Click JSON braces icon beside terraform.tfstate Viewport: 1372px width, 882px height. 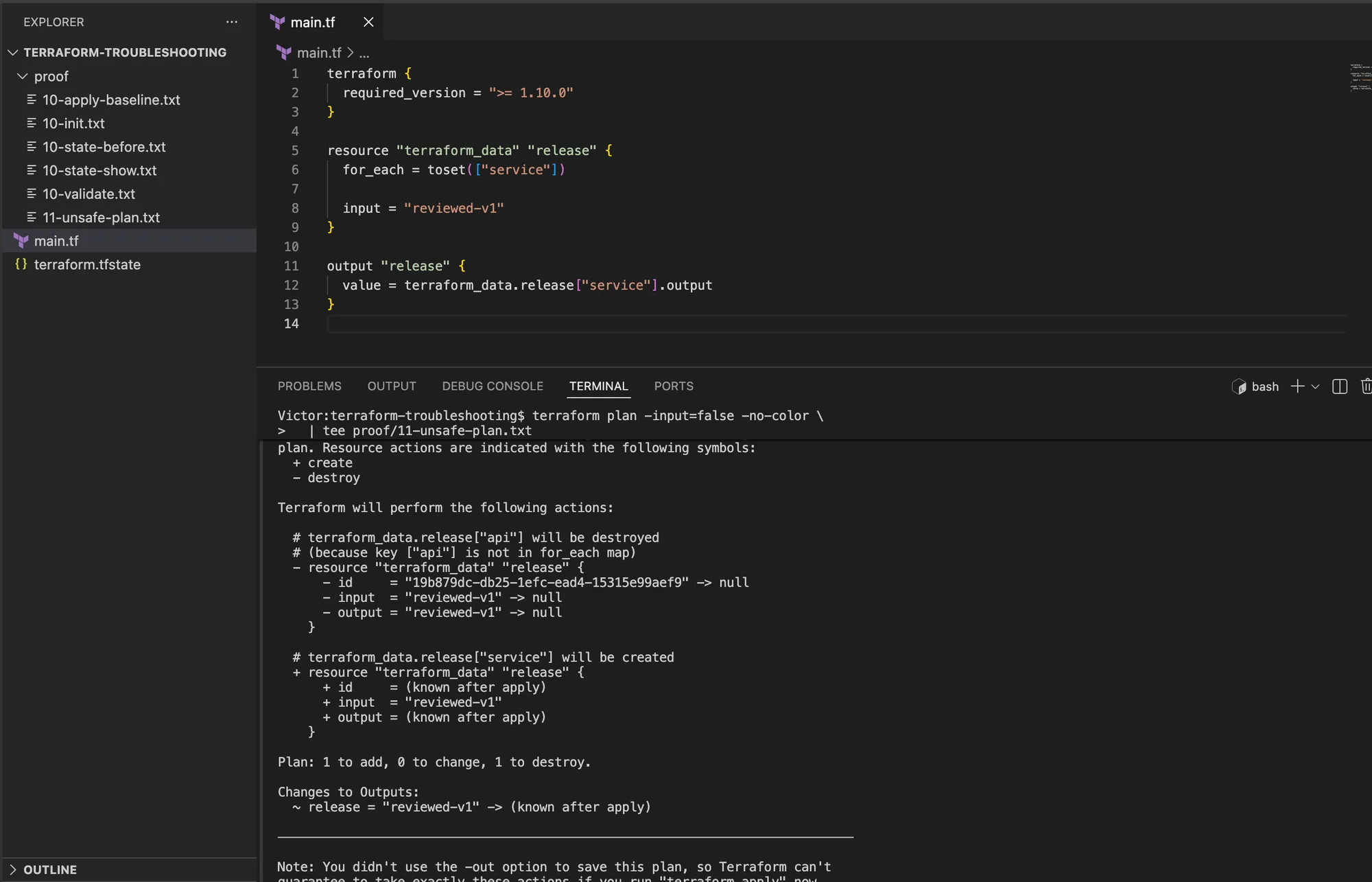(x=21, y=264)
